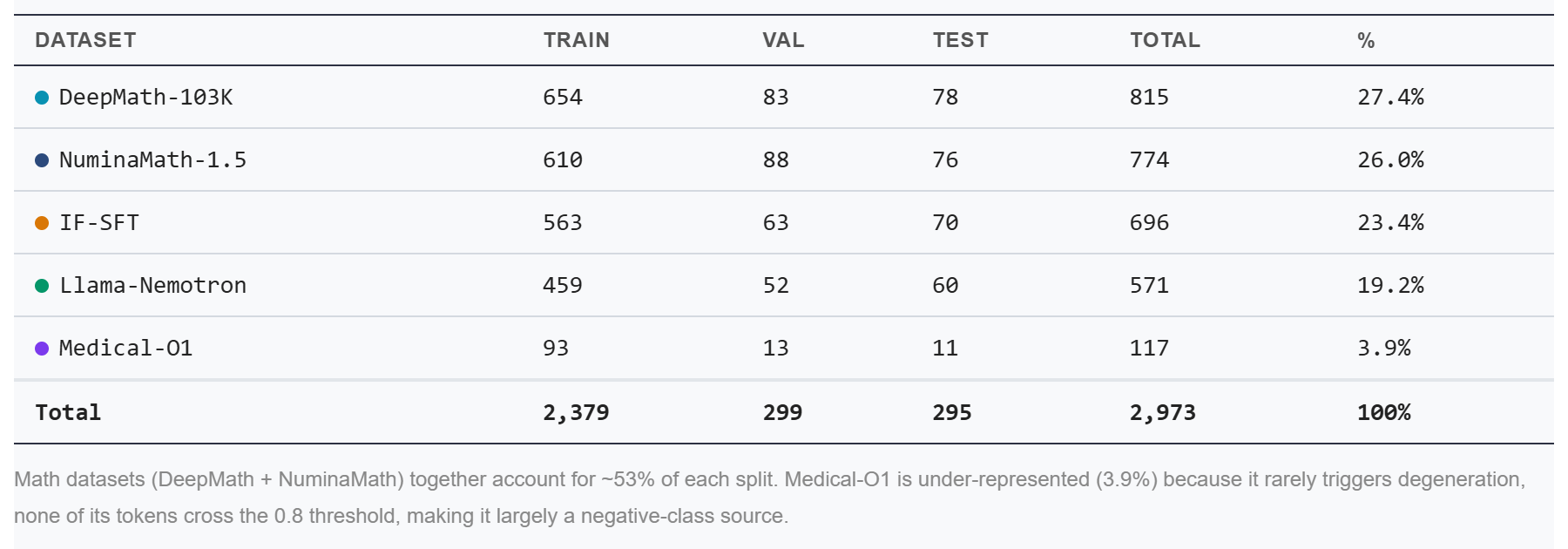Click the Total row label
Viewport: 1568px width, 549px height.
[68, 412]
